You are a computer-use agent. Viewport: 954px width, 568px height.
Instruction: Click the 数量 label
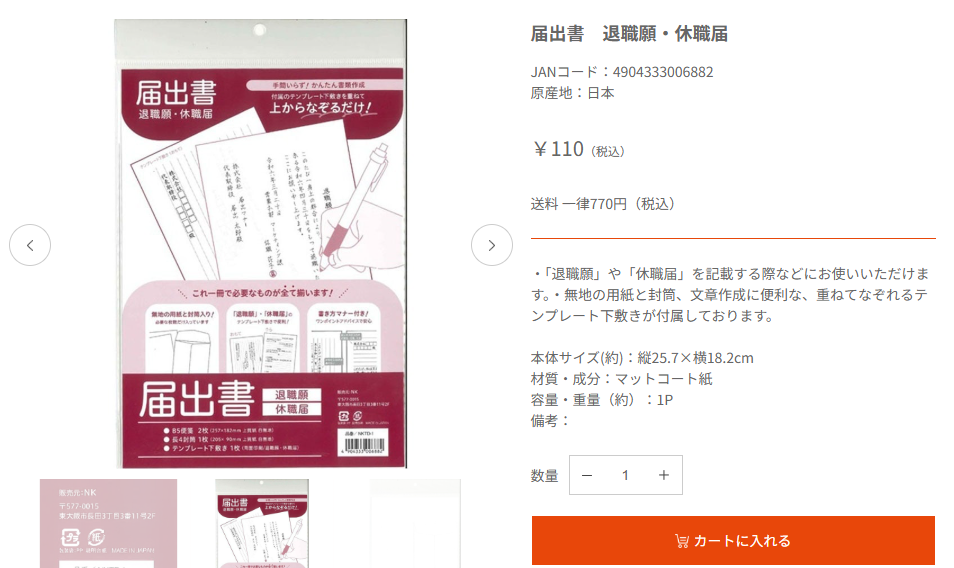pos(545,476)
